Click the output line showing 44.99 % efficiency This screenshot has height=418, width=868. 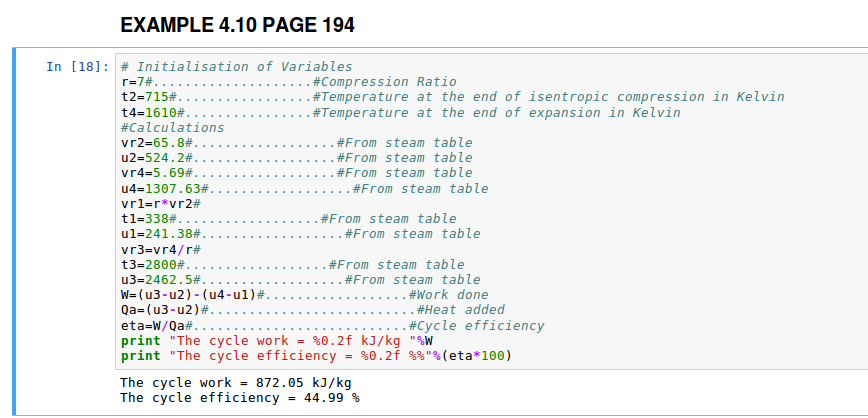pyautogui.click(x=239, y=398)
